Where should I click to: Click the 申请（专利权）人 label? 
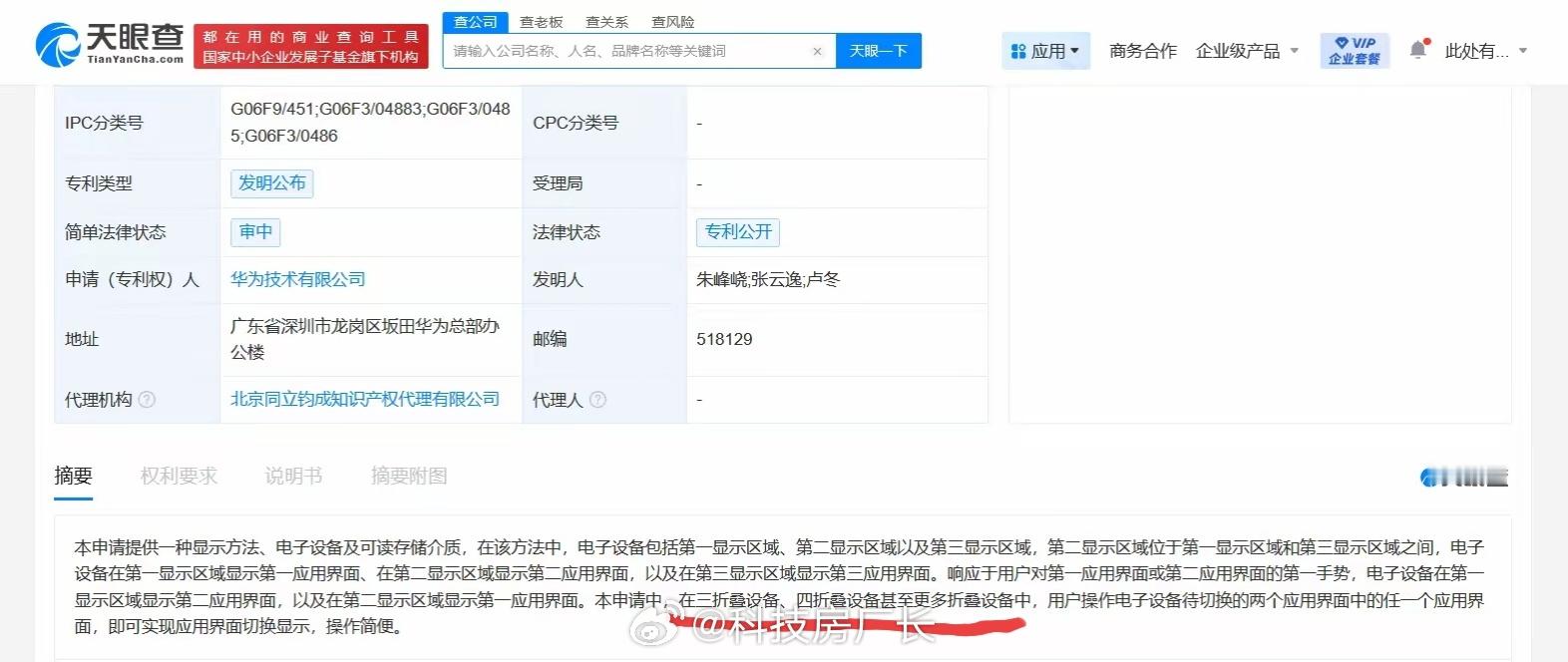(132, 280)
